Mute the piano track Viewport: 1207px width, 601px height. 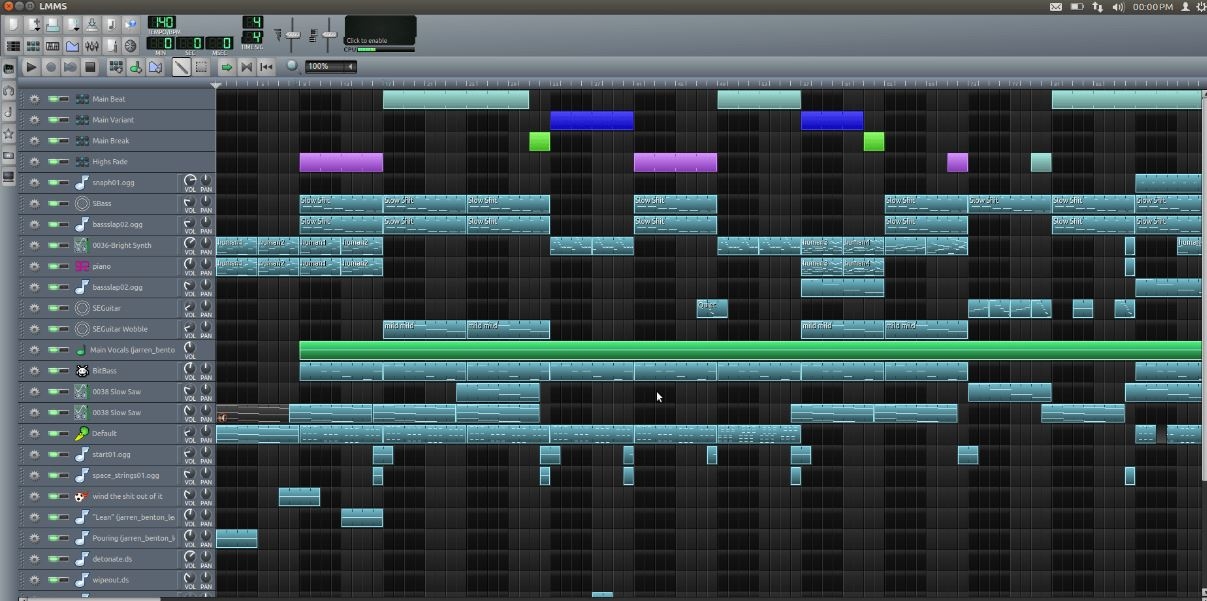(53, 266)
